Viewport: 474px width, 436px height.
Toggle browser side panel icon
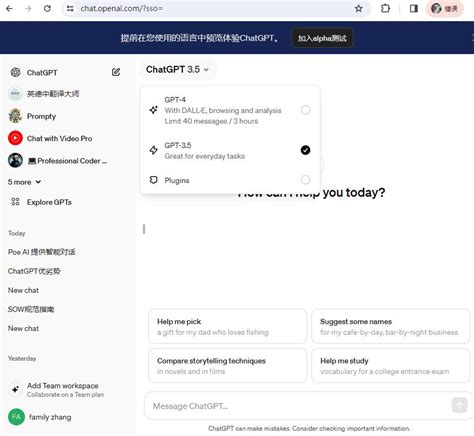tap(414, 8)
